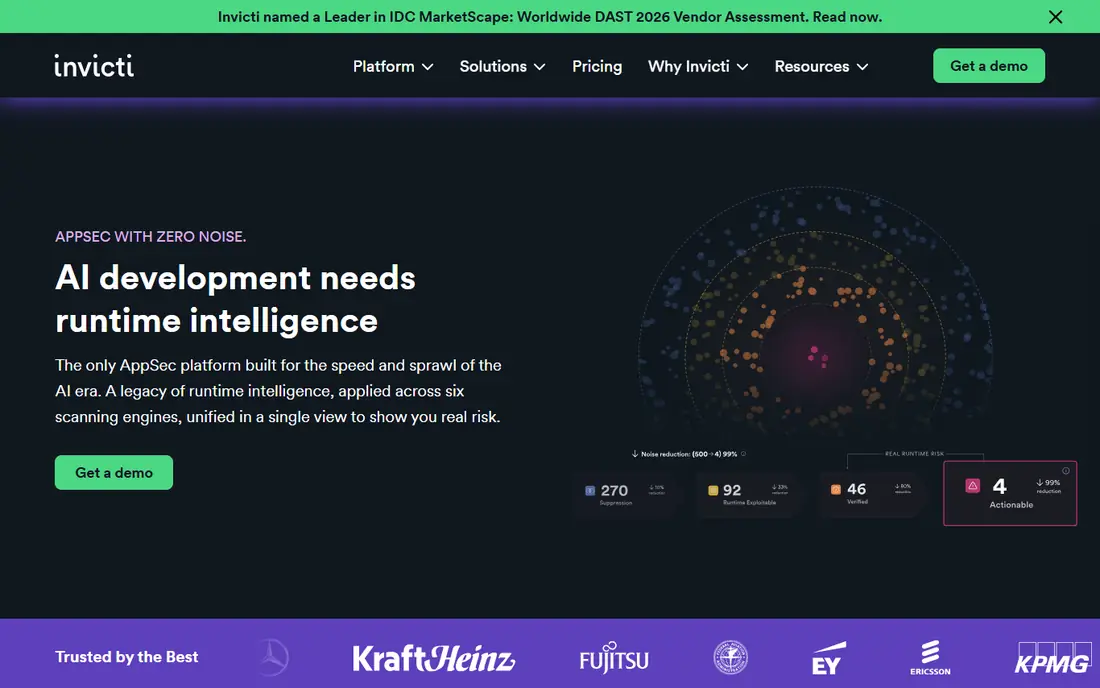Click the 'REAL RUNTIME RISK' label

[914, 454]
